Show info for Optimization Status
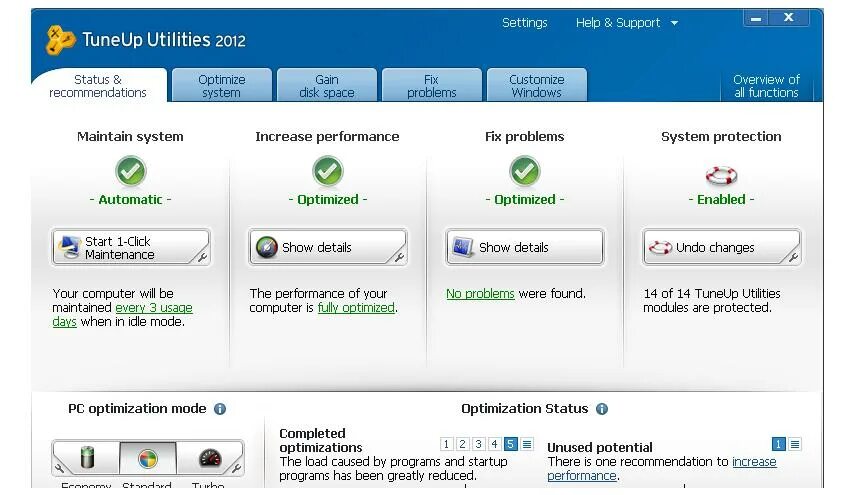 point(602,409)
